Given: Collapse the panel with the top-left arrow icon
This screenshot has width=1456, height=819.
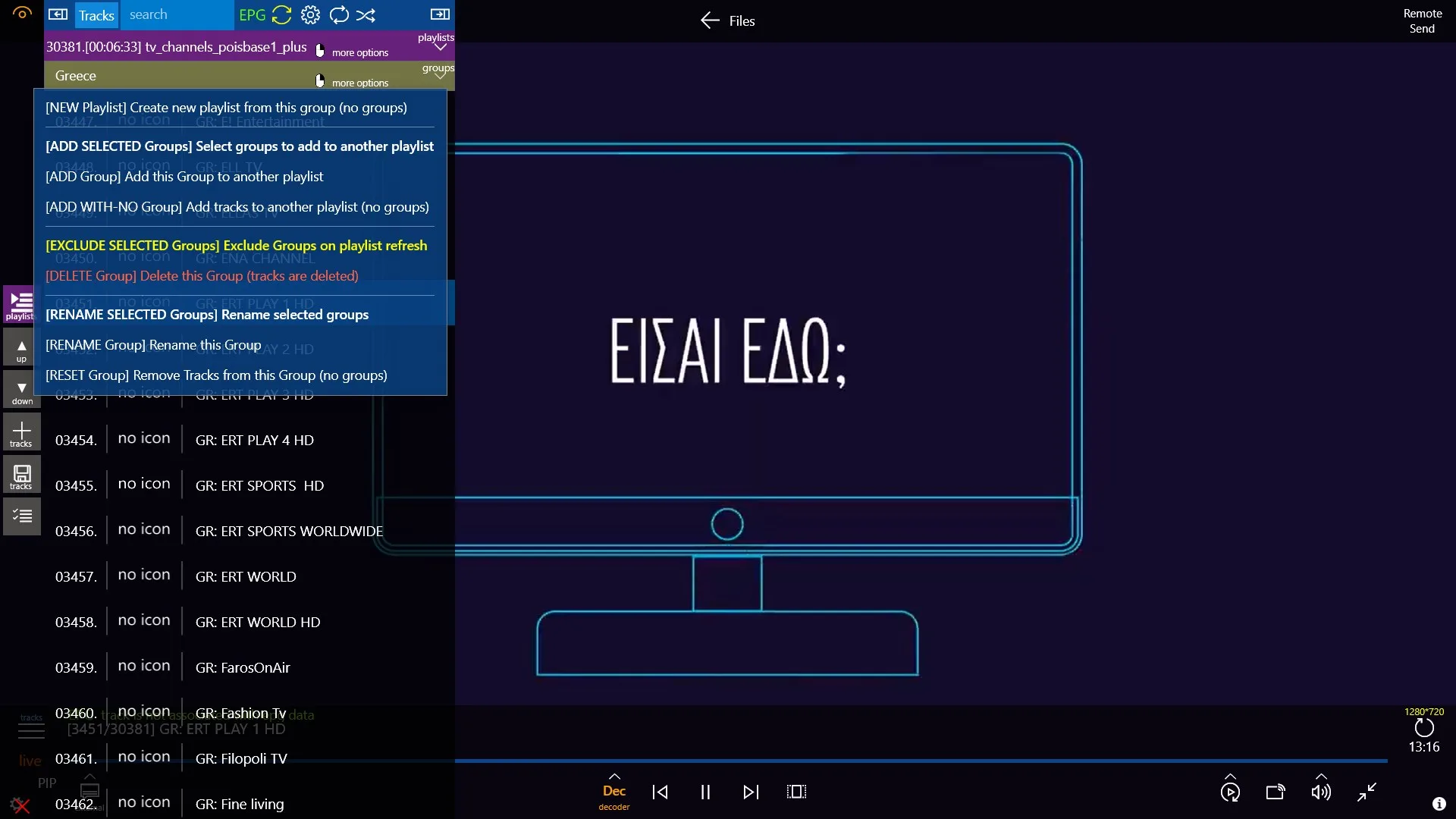Looking at the screenshot, I should 58,14.
